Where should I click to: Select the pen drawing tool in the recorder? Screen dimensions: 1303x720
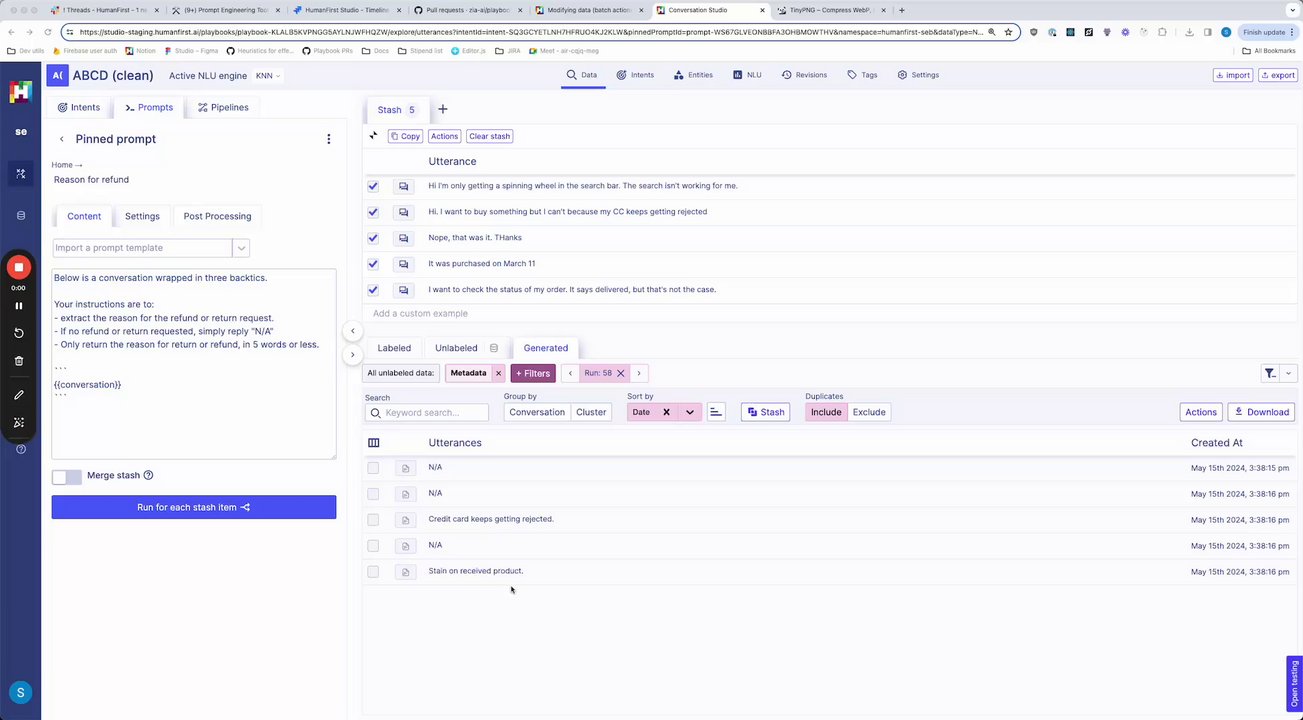[18, 395]
